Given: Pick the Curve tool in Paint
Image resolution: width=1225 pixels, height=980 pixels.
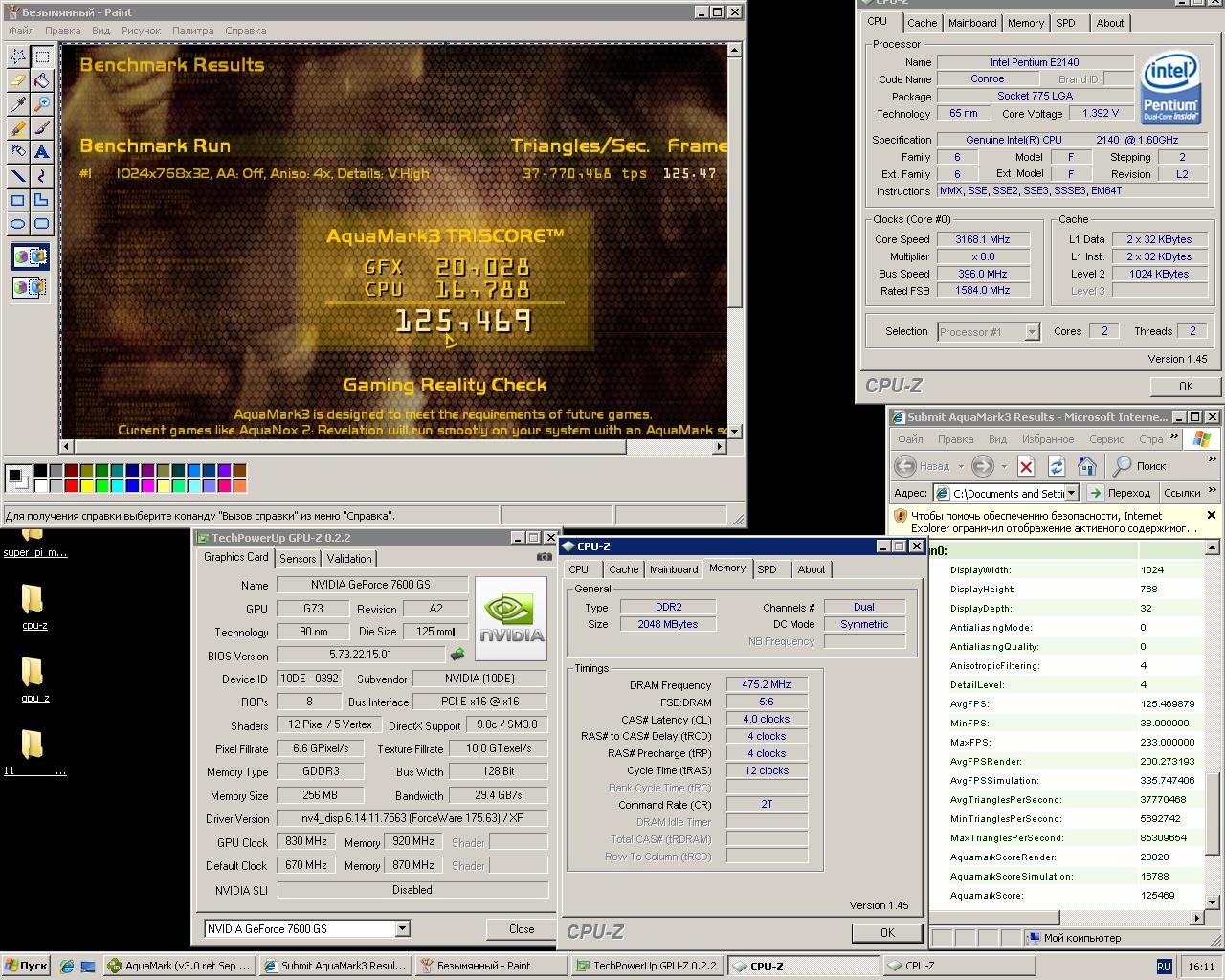Looking at the screenshot, I should tap(42, 176).
